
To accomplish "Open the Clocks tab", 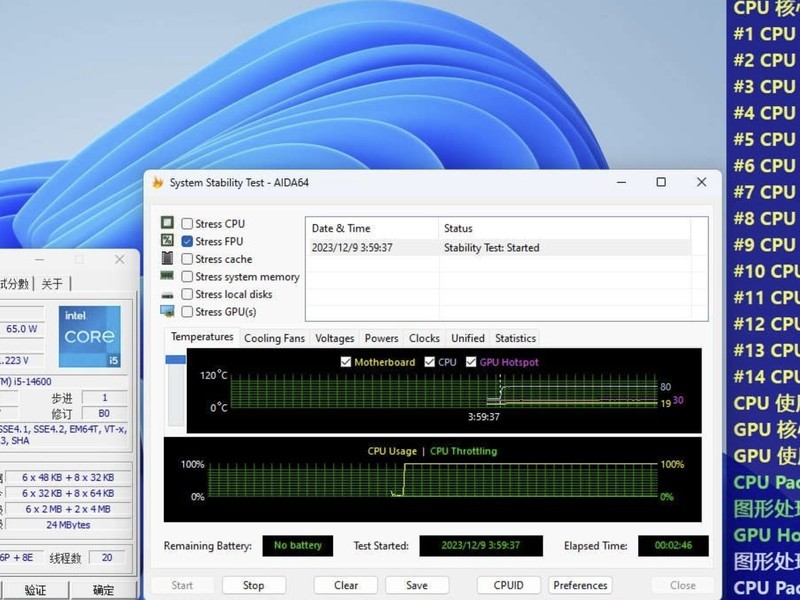I will 424,338.
